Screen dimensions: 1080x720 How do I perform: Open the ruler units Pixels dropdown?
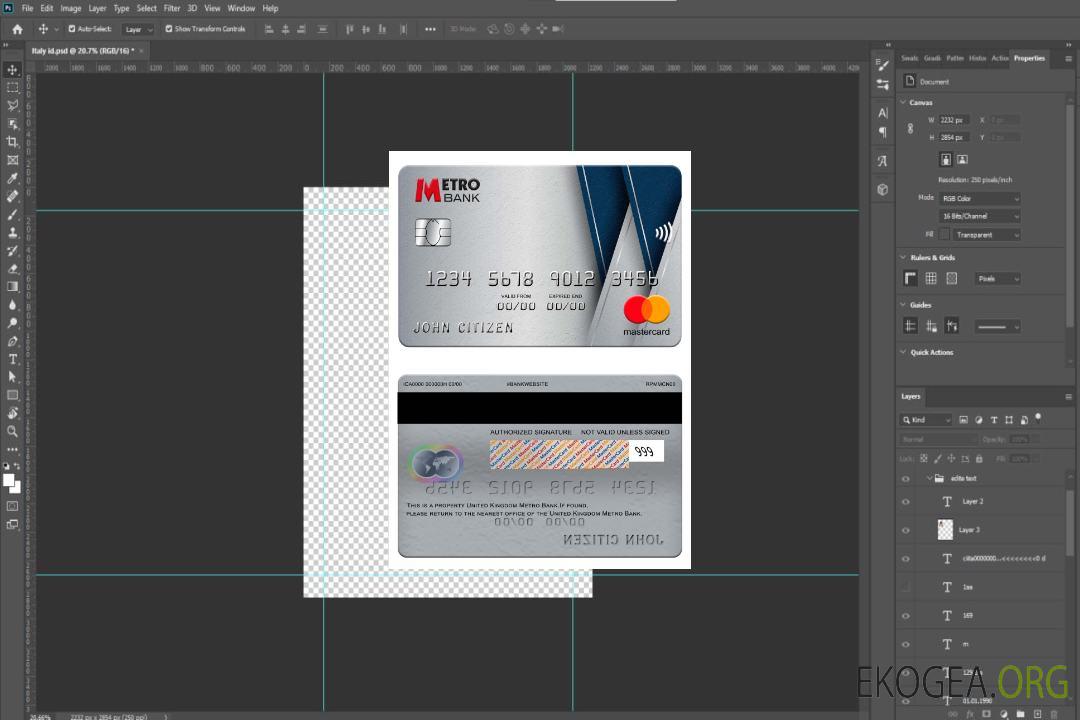coord(997,278)
